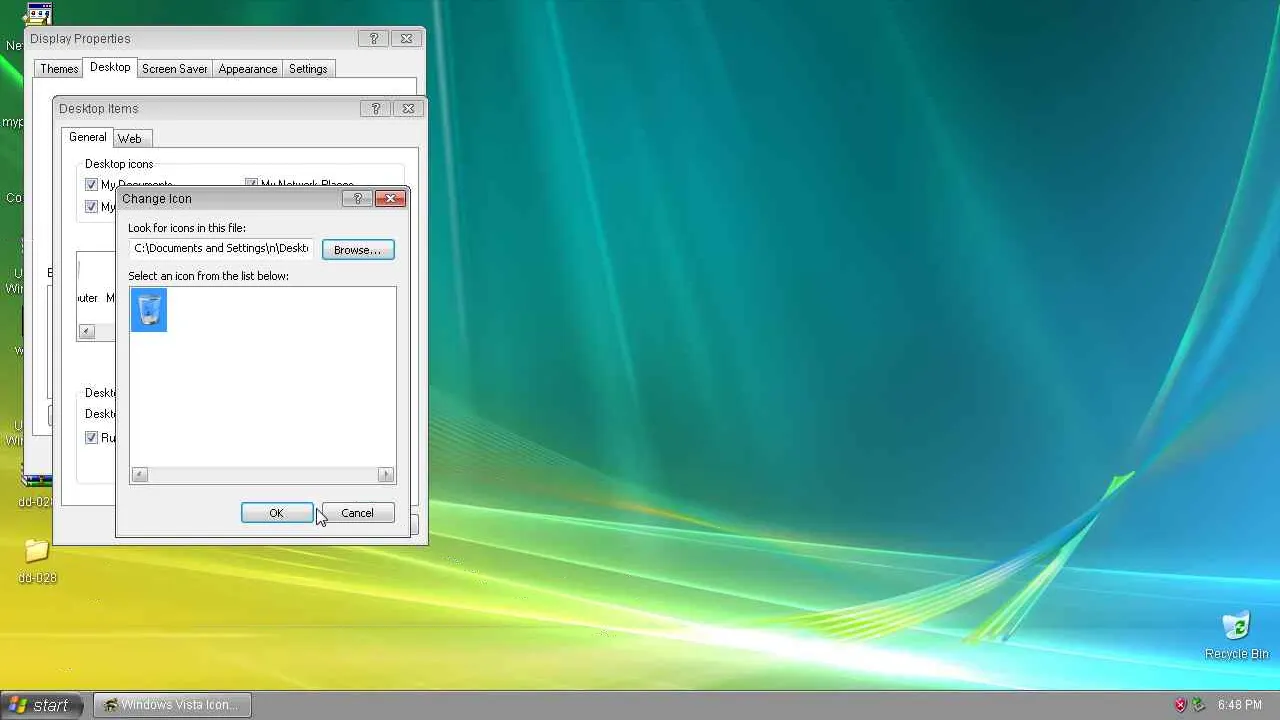Click left scroll arrow in Desktop Items icon list
Screen dimensions: 1280x720
pos(87,331)
